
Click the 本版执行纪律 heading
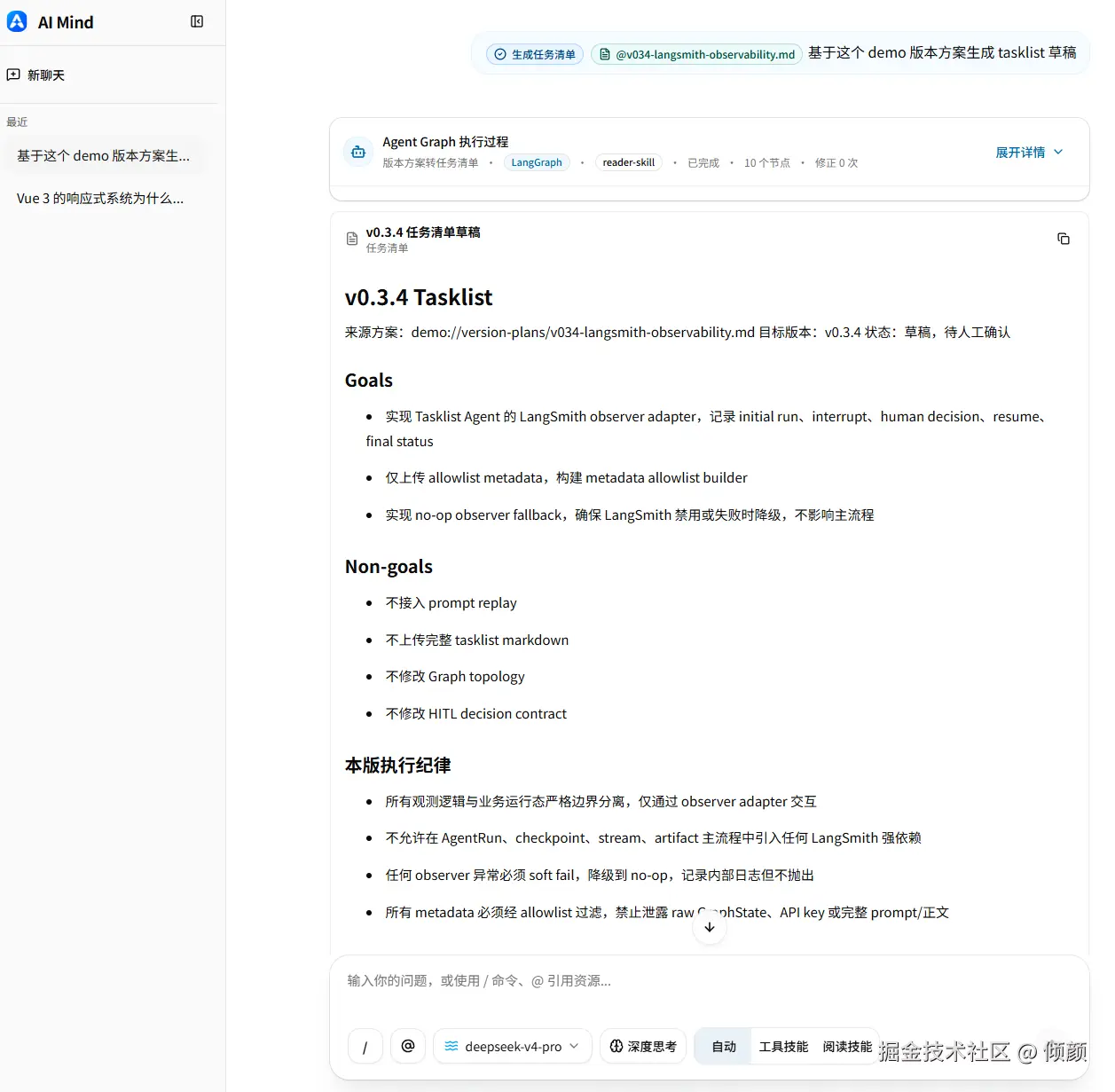coord(397,766)
